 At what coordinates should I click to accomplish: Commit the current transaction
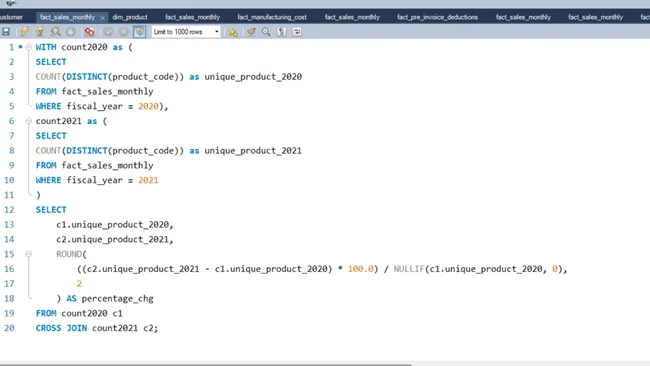[x=108, y=32]
